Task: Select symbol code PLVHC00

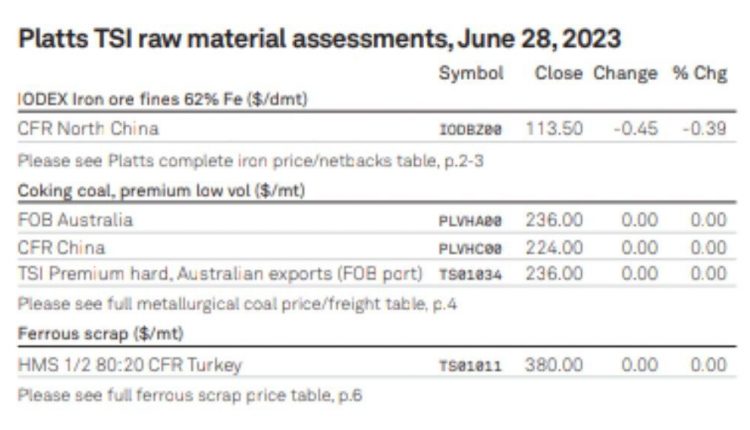Action: pos(470,249)
